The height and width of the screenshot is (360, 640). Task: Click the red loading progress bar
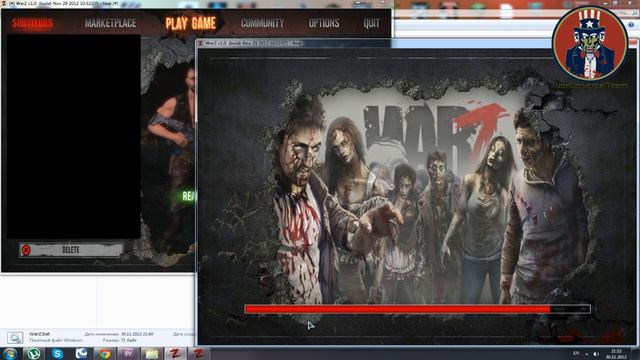(417, 309)
